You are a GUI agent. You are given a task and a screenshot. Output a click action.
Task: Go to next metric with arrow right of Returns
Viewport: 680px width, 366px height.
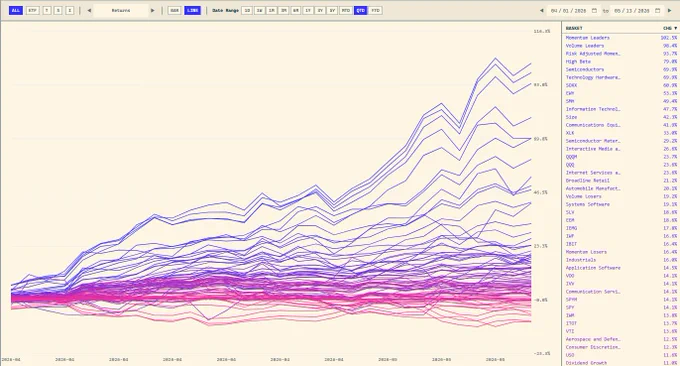(152, 10)
